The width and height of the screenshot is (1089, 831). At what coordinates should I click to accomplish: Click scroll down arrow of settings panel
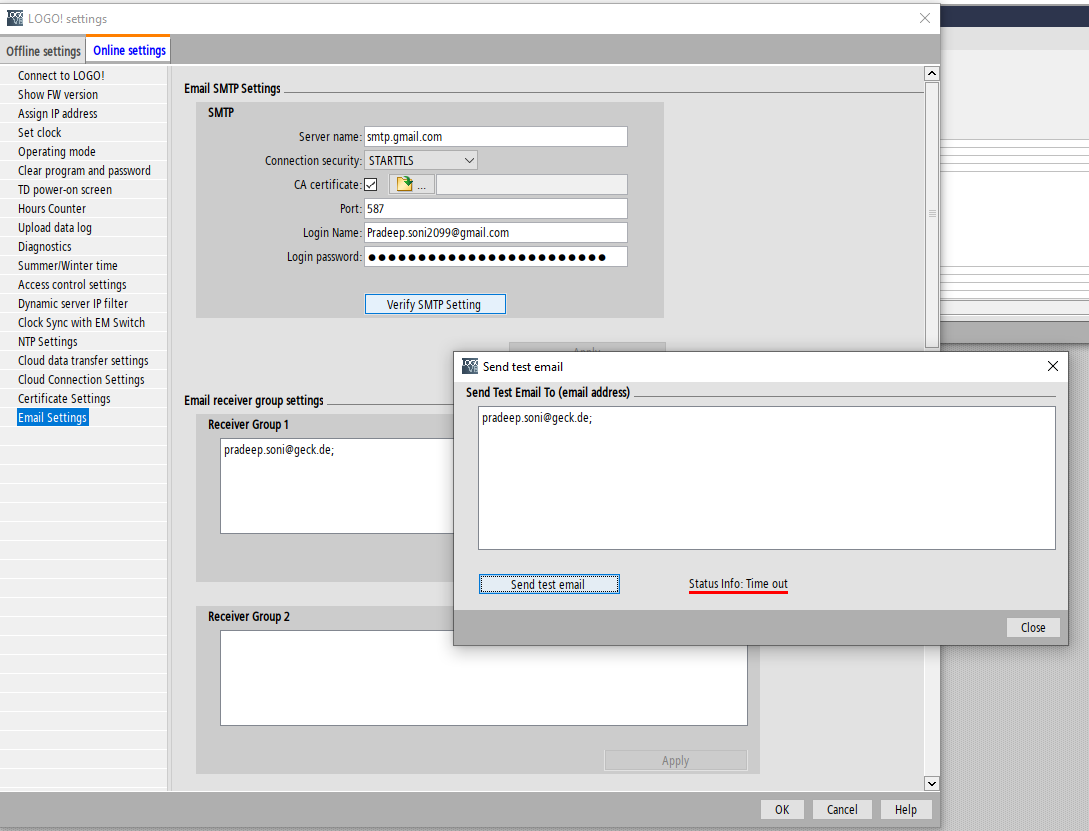tap(932, 783)
